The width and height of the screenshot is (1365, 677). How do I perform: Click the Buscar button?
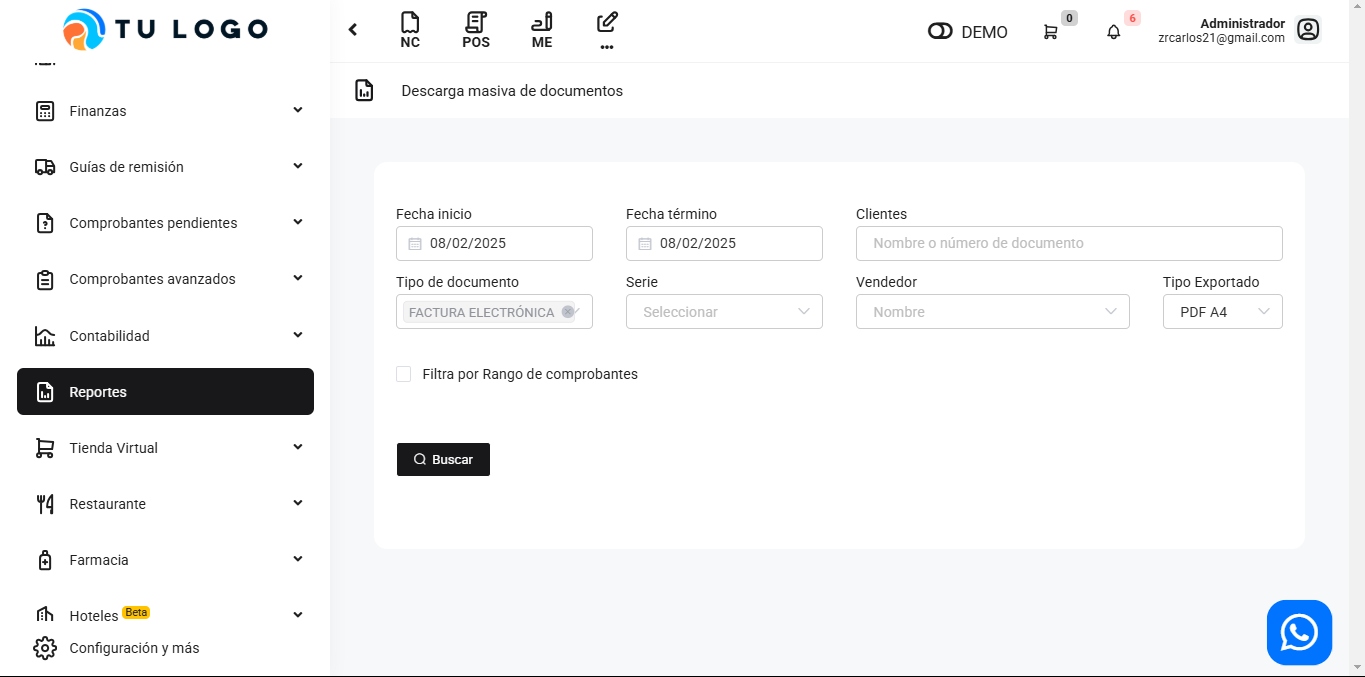[443, 460]
